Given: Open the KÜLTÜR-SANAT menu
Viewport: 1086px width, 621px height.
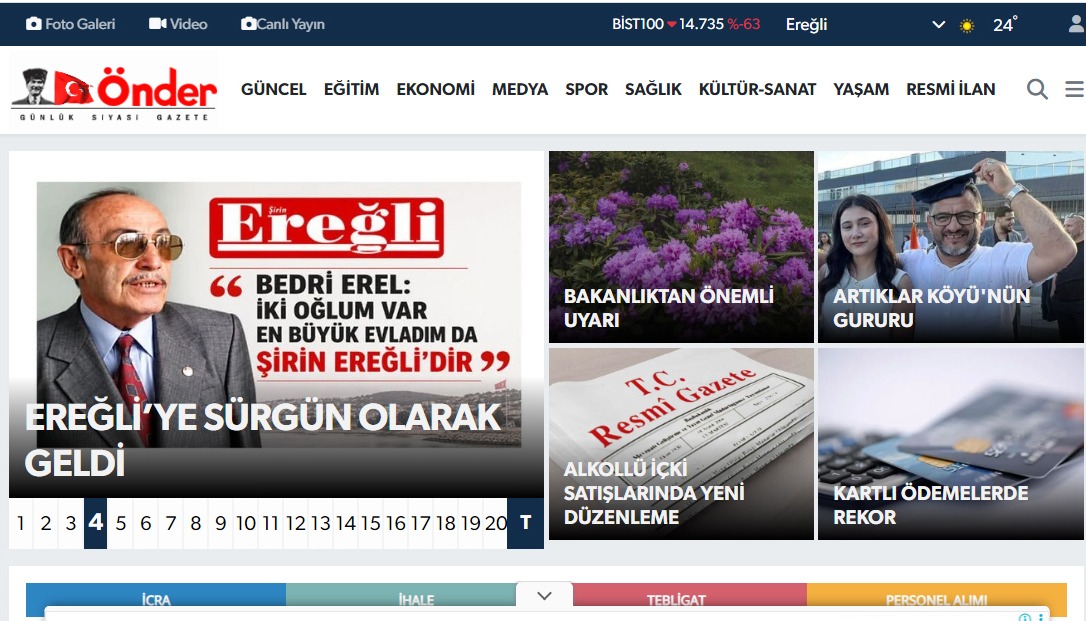Looking at the screenshot, I should [x=757, y=89].
